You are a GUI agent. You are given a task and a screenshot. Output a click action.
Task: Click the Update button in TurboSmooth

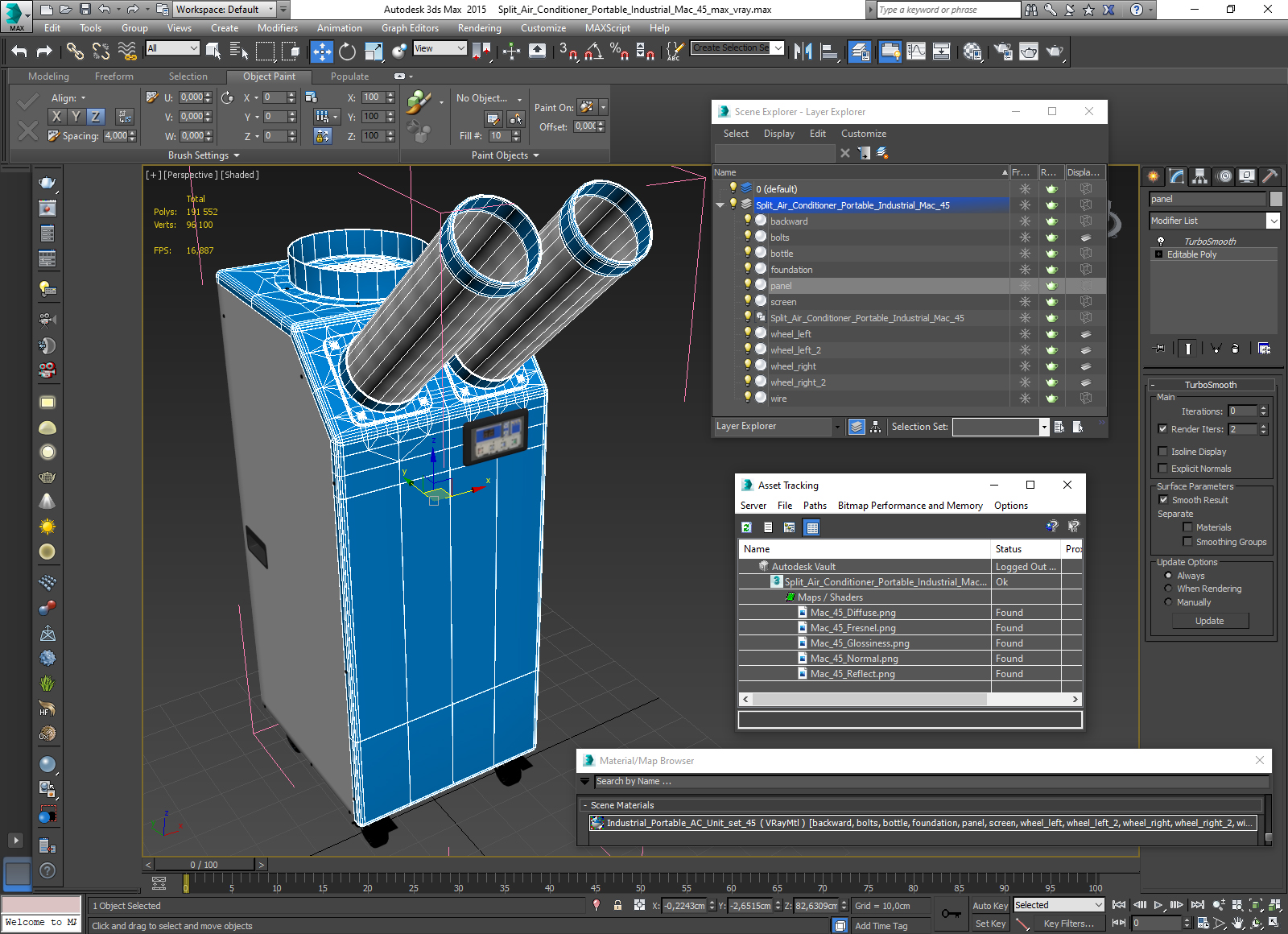point(1209,621)
